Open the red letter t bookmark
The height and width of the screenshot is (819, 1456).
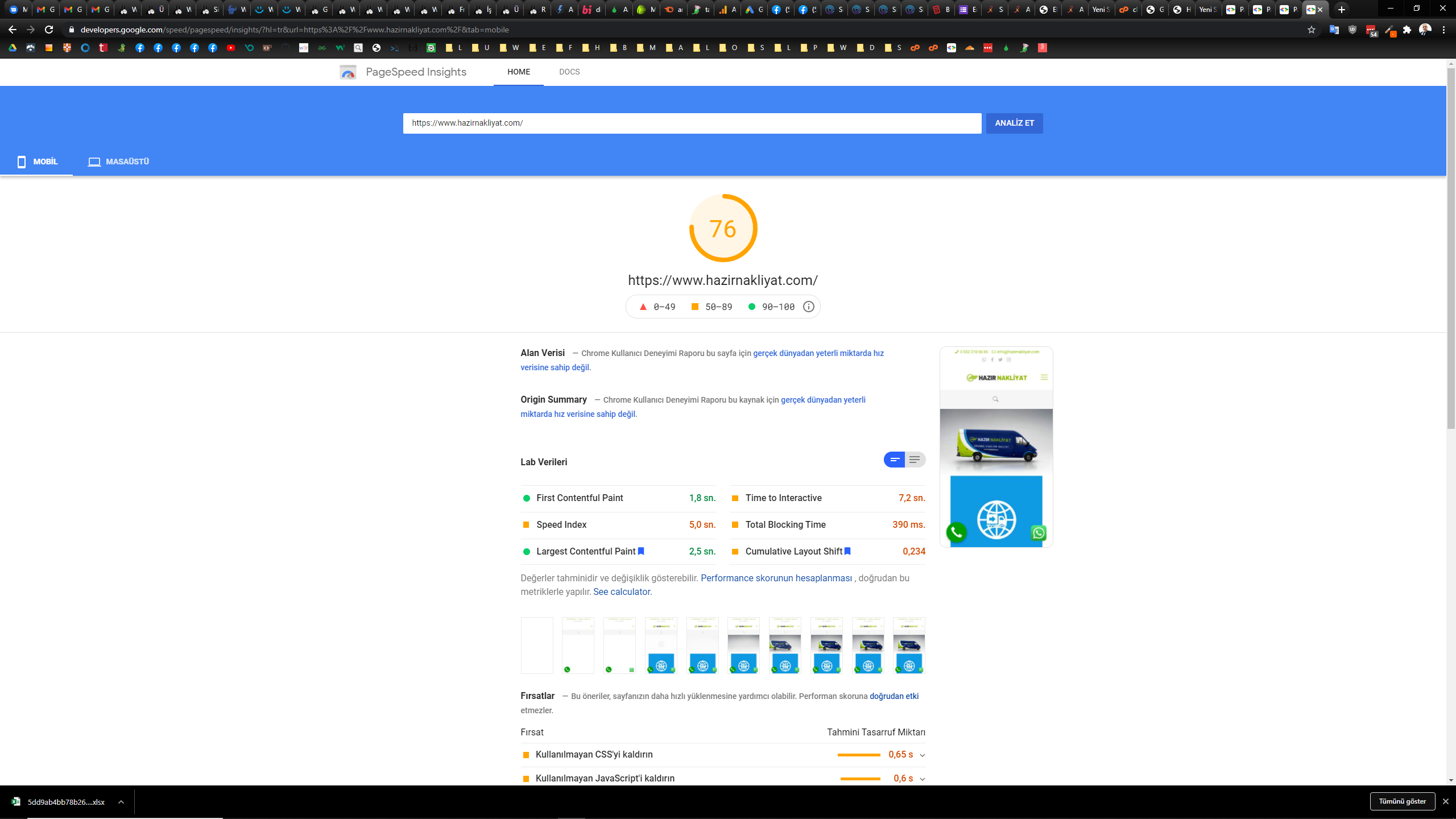(104, 48)
